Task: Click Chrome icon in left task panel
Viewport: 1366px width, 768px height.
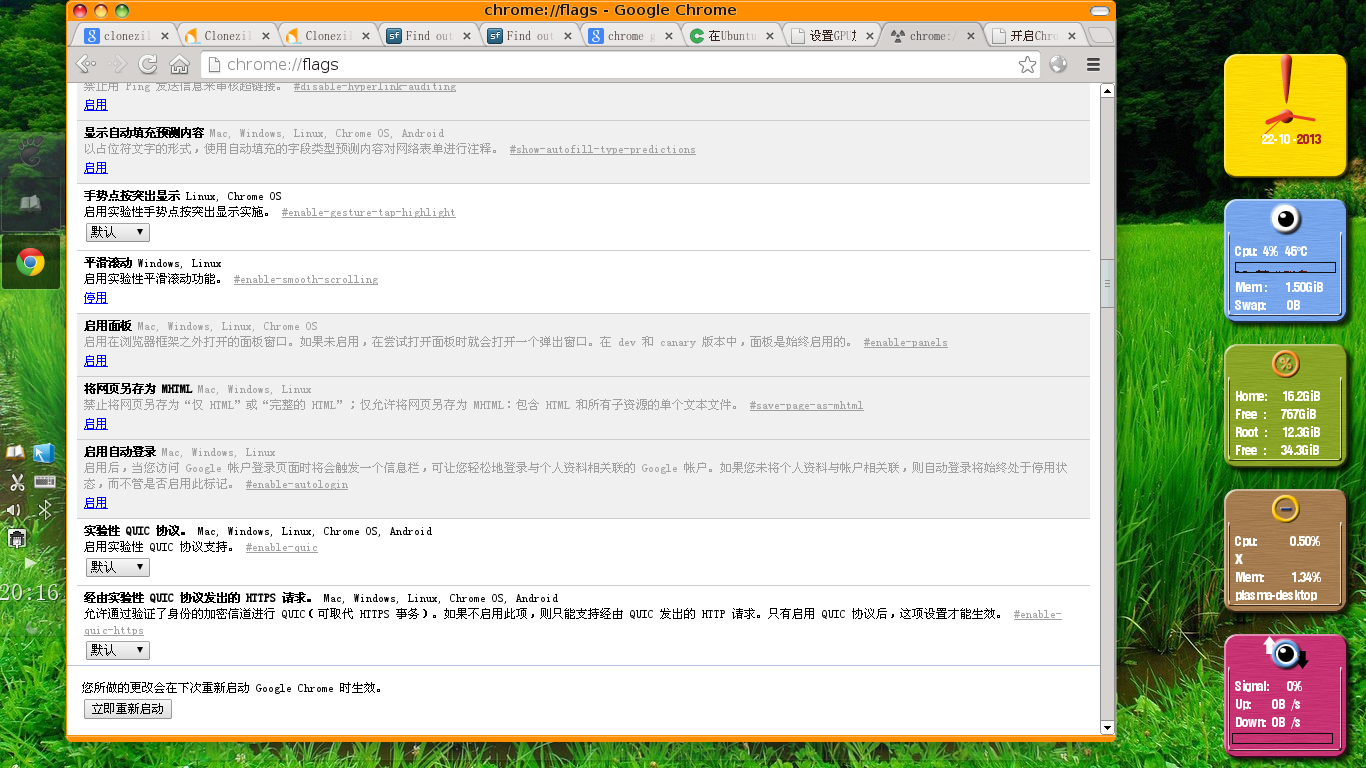Action: click(30, 263)
